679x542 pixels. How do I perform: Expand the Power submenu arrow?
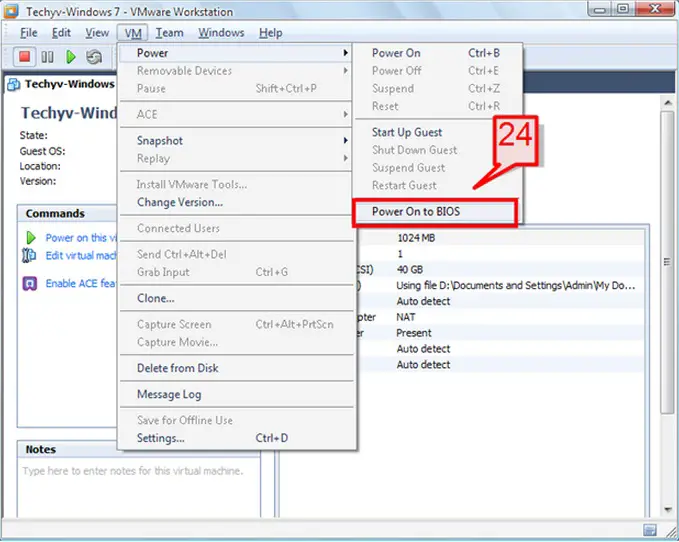pos(346,53)
